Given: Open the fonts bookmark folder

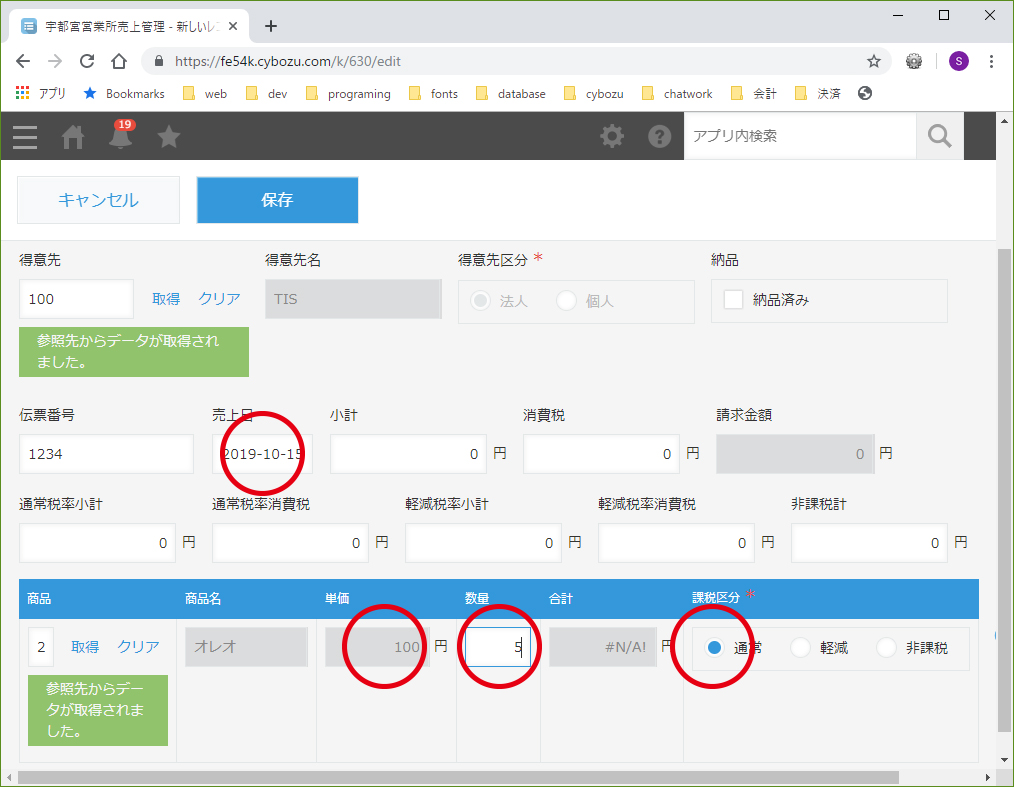Looking at the screenshot, I should (433, 94).
